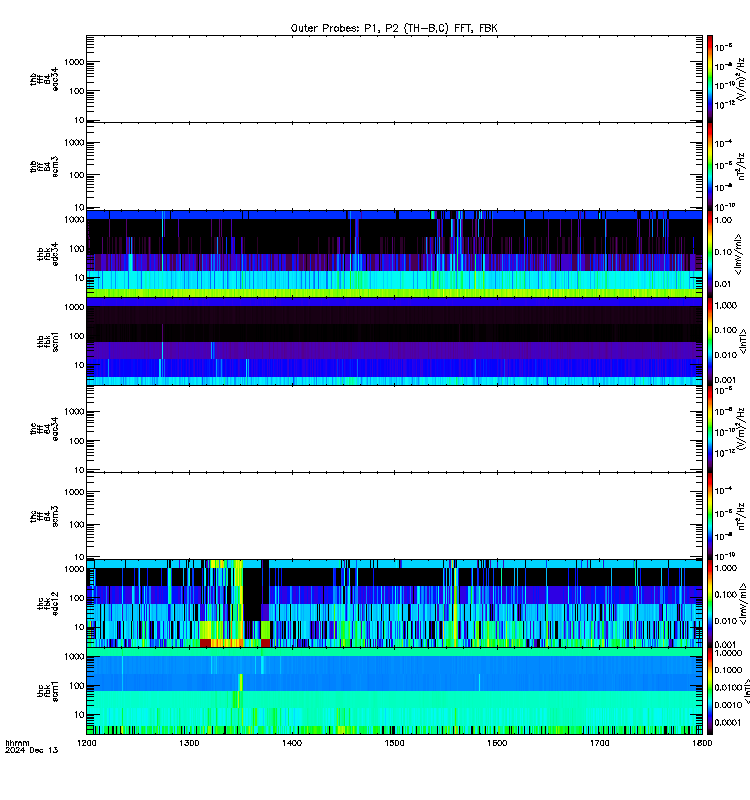This screenshot has height=800, width=750.
Task: Click the thb fbk scm1 color bar
Action: [710, 341]
